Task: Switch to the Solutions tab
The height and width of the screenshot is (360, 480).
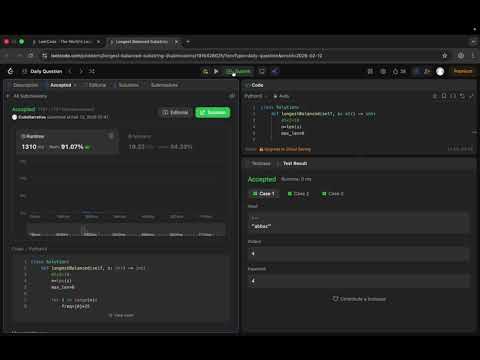Action: click(x=128, y=85)
